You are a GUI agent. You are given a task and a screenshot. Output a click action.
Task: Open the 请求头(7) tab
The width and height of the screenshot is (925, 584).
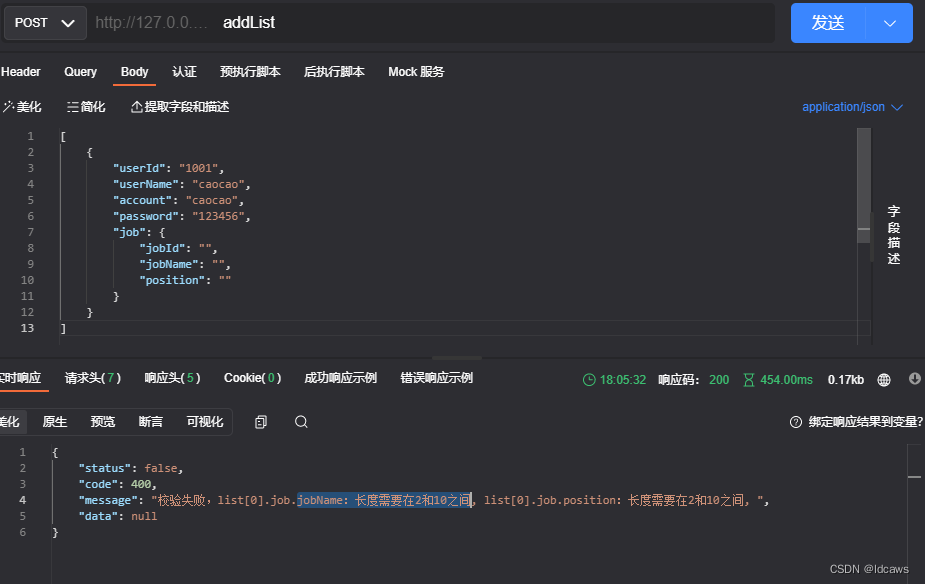93,378
